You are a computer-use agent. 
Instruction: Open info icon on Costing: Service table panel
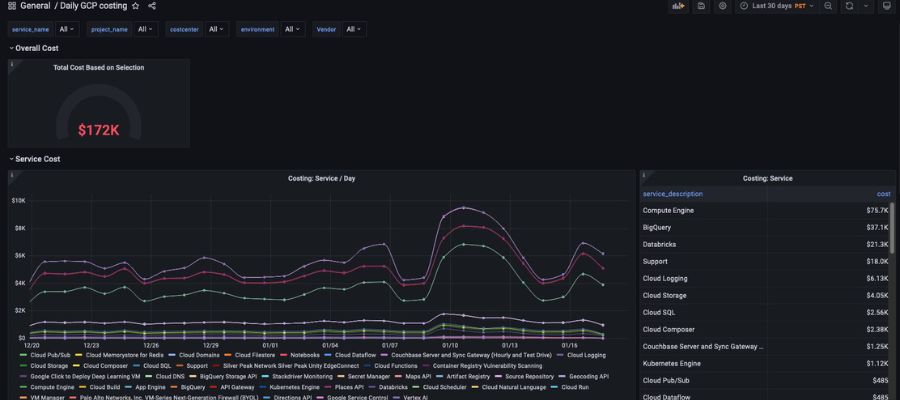(644, 175)
